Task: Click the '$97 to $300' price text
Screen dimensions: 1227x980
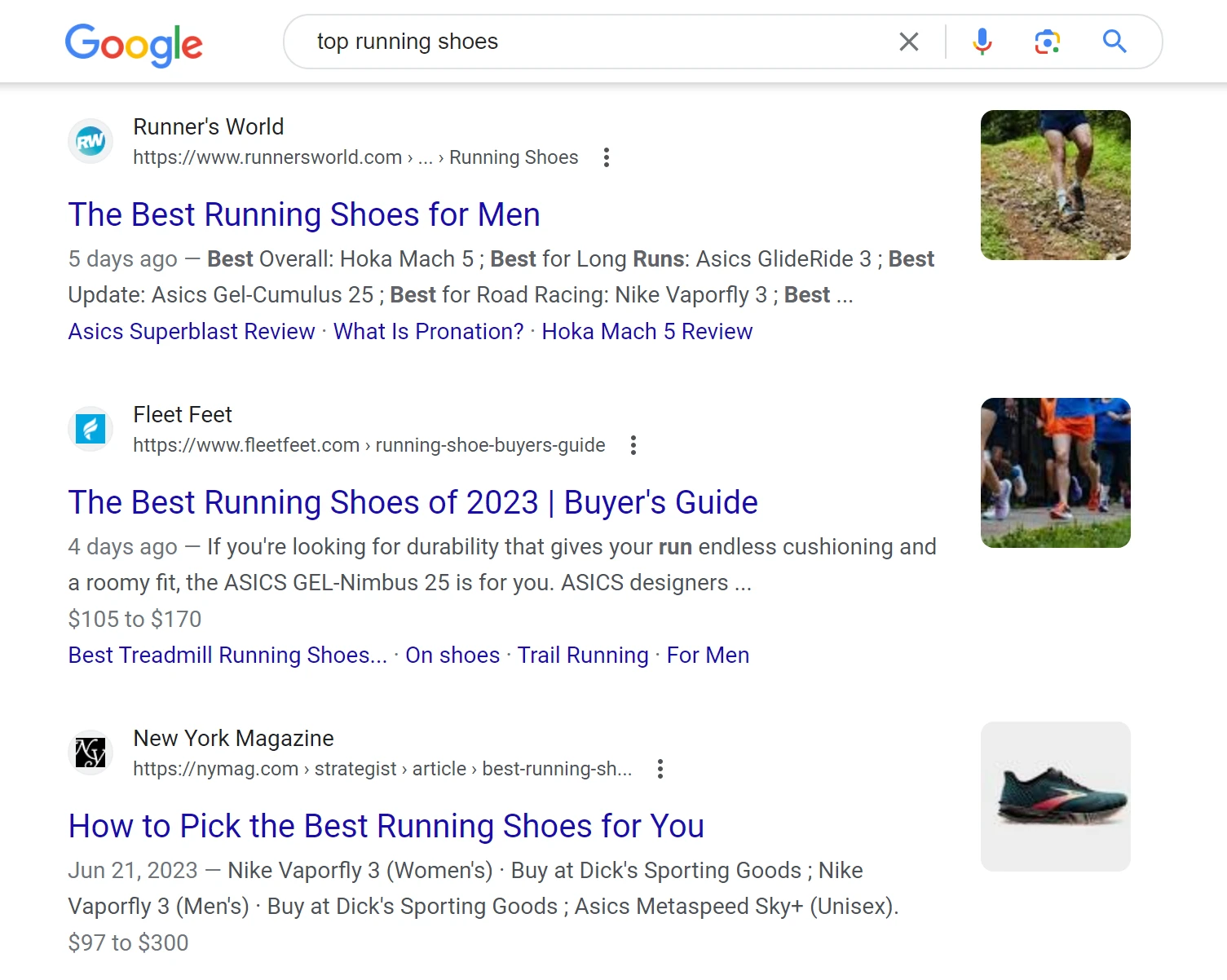Action: coord(128,943)
